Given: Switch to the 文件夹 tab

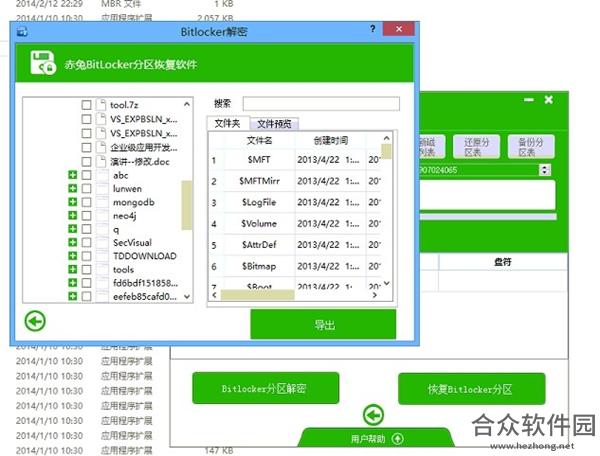Looking at the screenshot, I should (x=228, y=123).
